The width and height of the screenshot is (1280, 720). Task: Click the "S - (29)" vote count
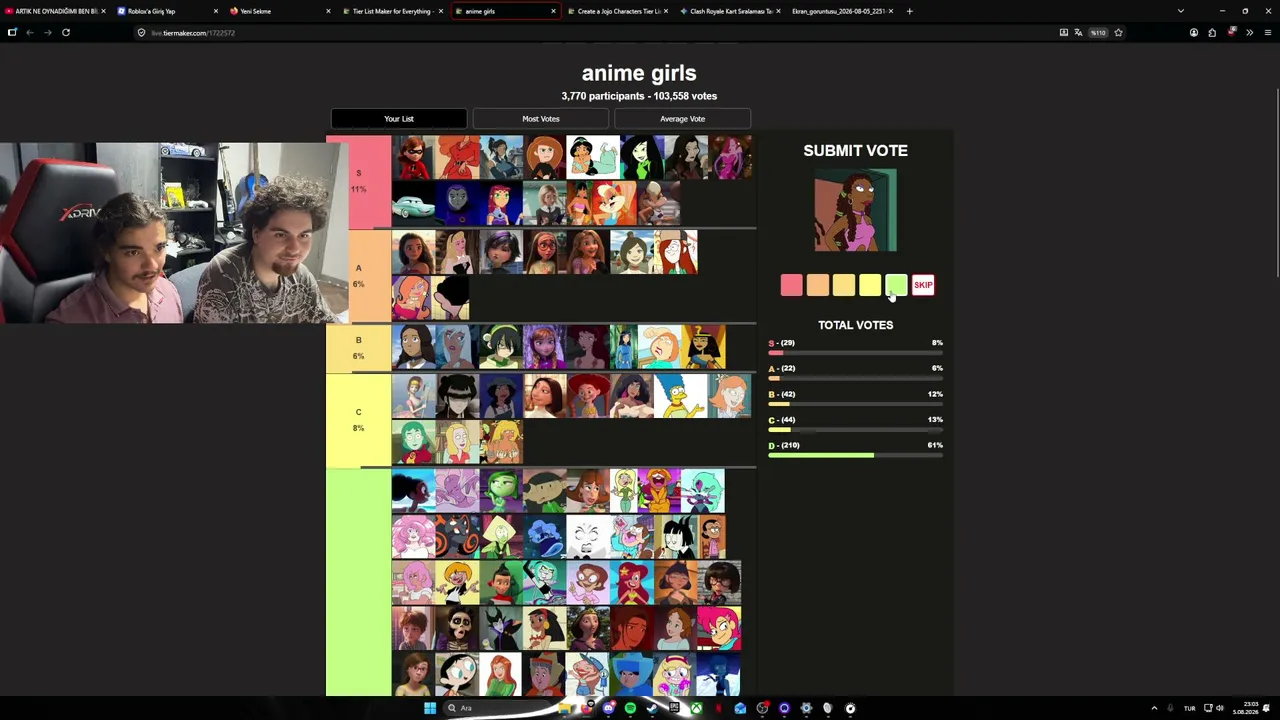[x=782, y=343]
